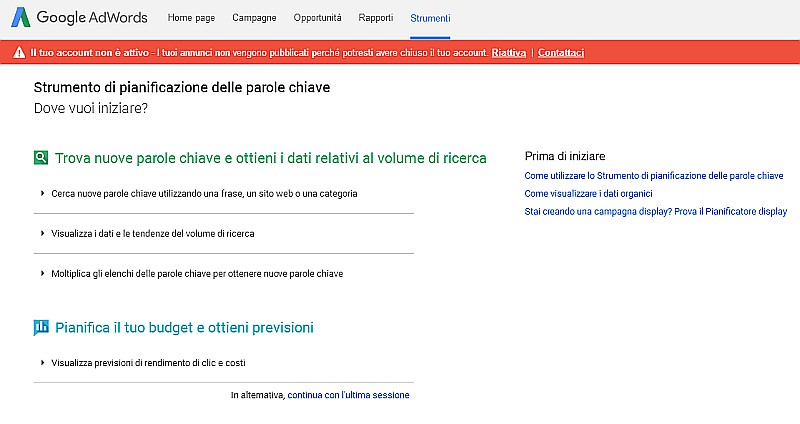The width and height of the screenshot is (800, 424).
Task: Open 'Come utilizzare lo Strumento di pianificazione' link
Action: 654,176
